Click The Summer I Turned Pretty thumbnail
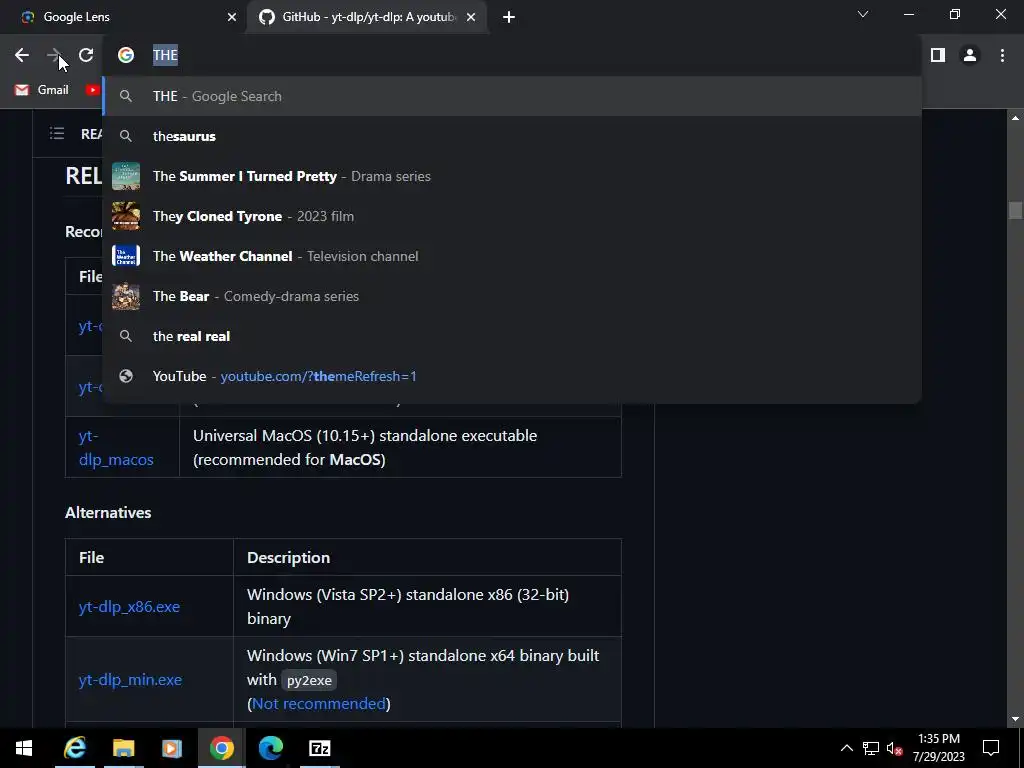The image size is (1024, 768). click(126, 176)
